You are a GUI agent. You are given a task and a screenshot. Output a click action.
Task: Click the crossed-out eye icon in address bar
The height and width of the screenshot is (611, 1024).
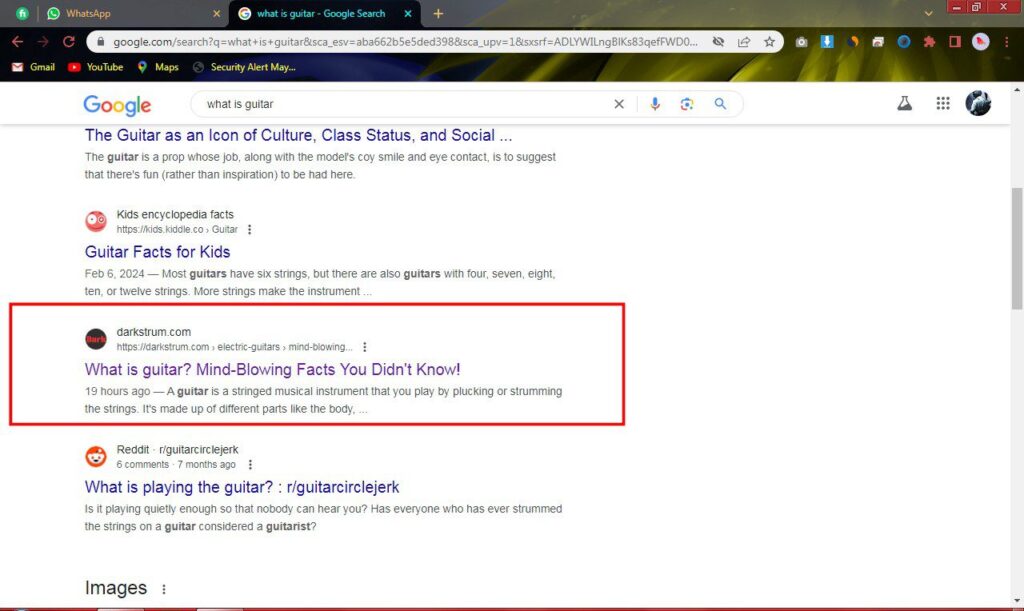(718, 42)
